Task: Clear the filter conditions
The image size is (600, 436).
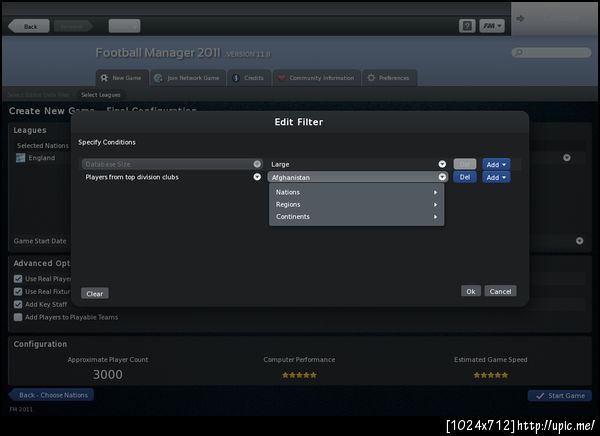Action: click(x=95, y=294)
